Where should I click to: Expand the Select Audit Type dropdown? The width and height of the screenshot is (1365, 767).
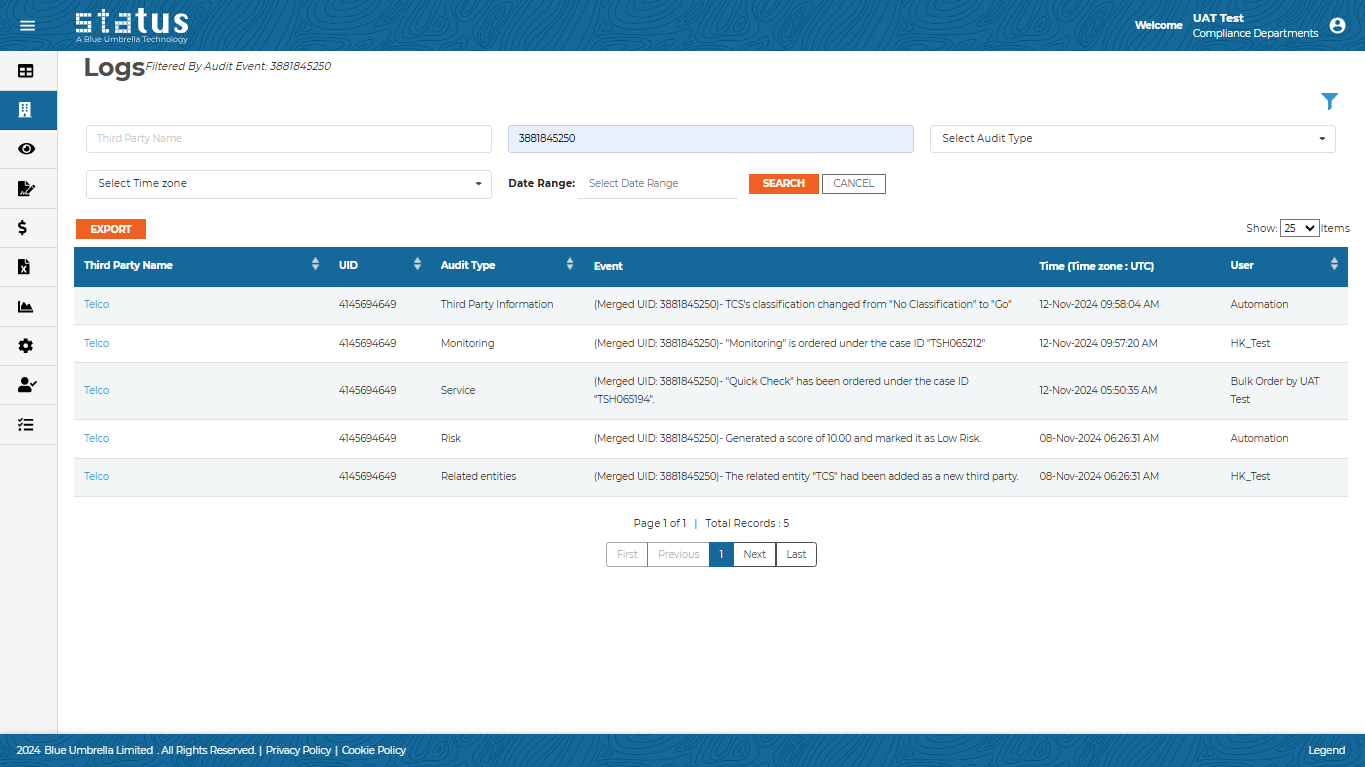click(1132, 139)
